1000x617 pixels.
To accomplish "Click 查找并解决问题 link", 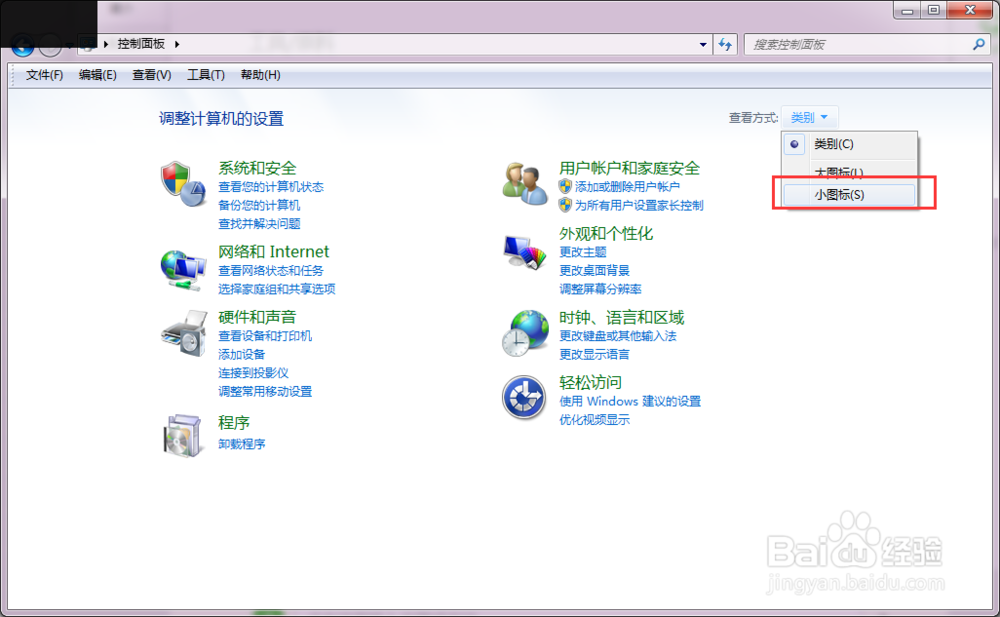I will tap(259, 223).
